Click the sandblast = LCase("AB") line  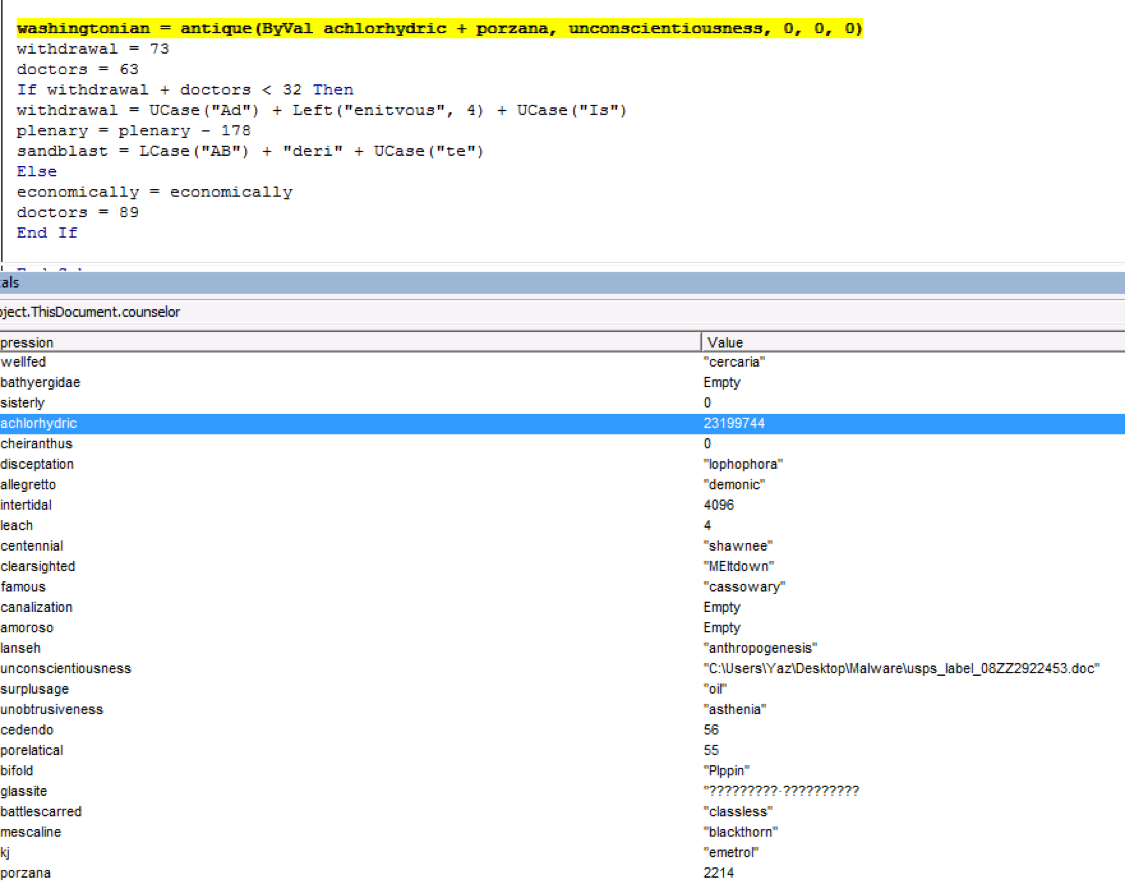250,151
